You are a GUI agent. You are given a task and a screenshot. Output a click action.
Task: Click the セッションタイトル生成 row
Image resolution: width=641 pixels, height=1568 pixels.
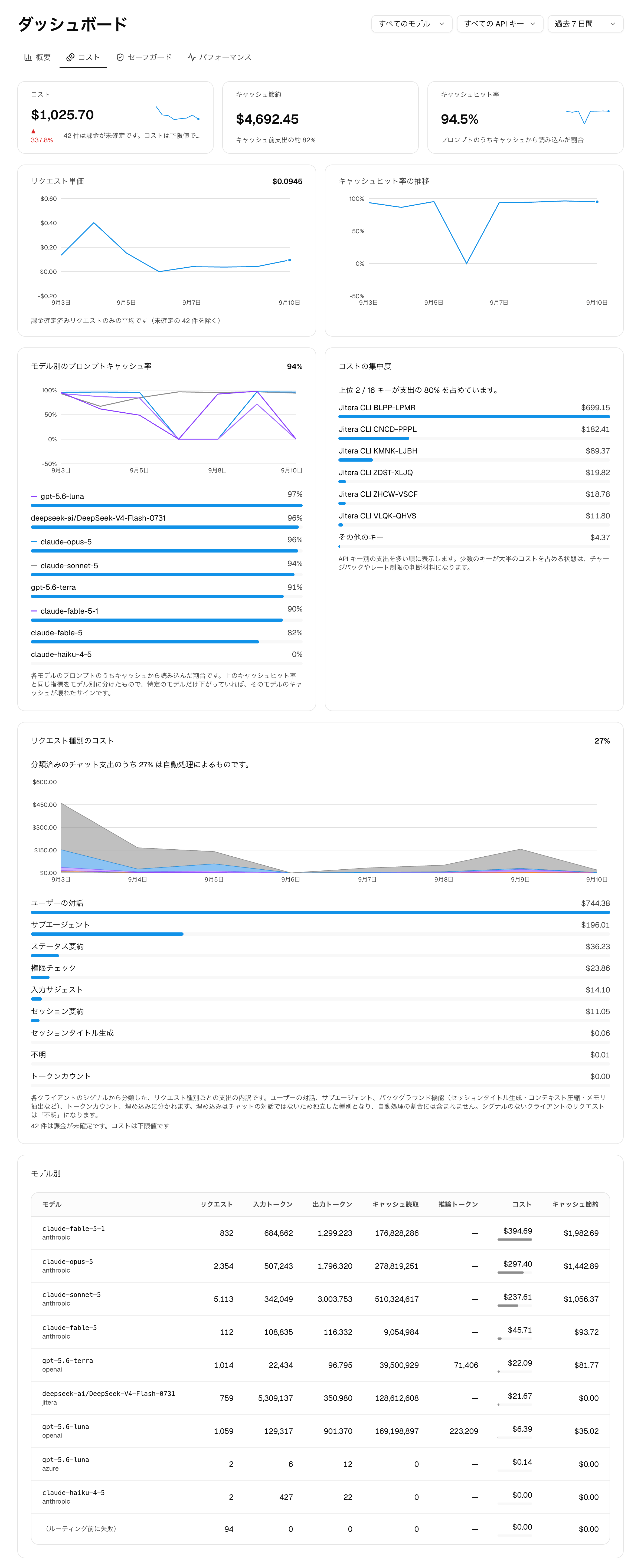coord(320,1036)
